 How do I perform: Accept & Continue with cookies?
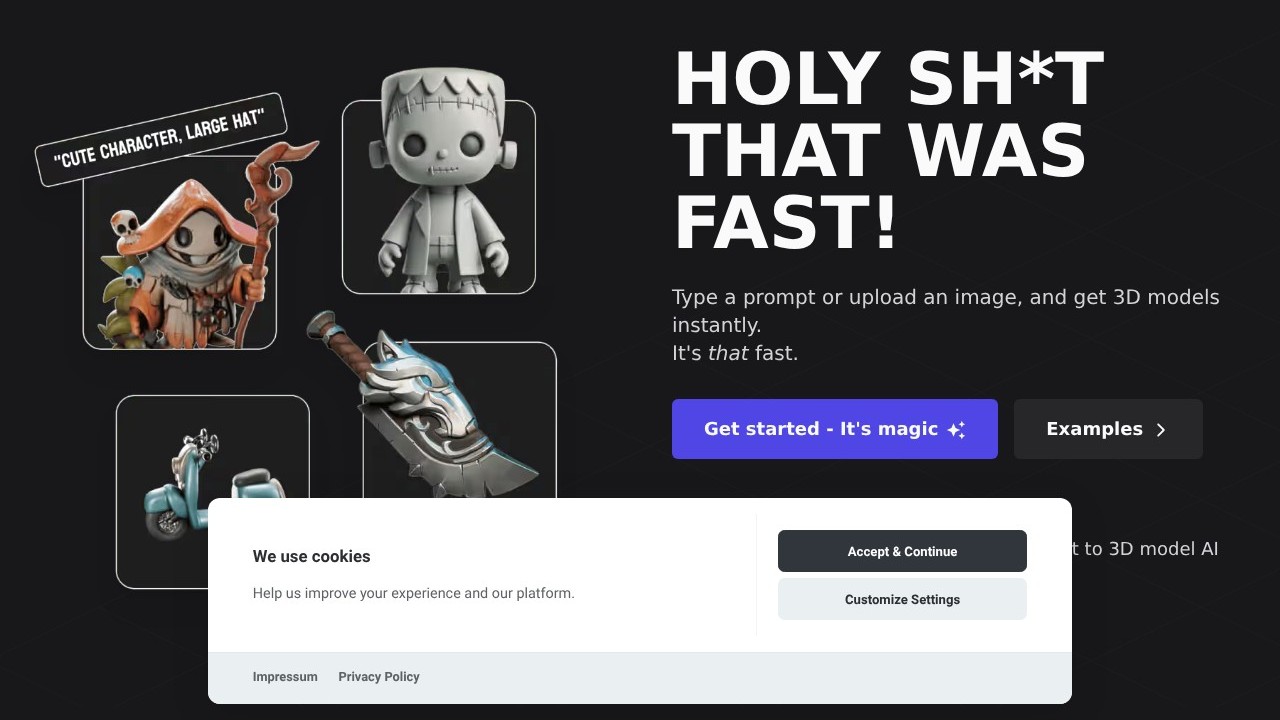pos(902,551)
